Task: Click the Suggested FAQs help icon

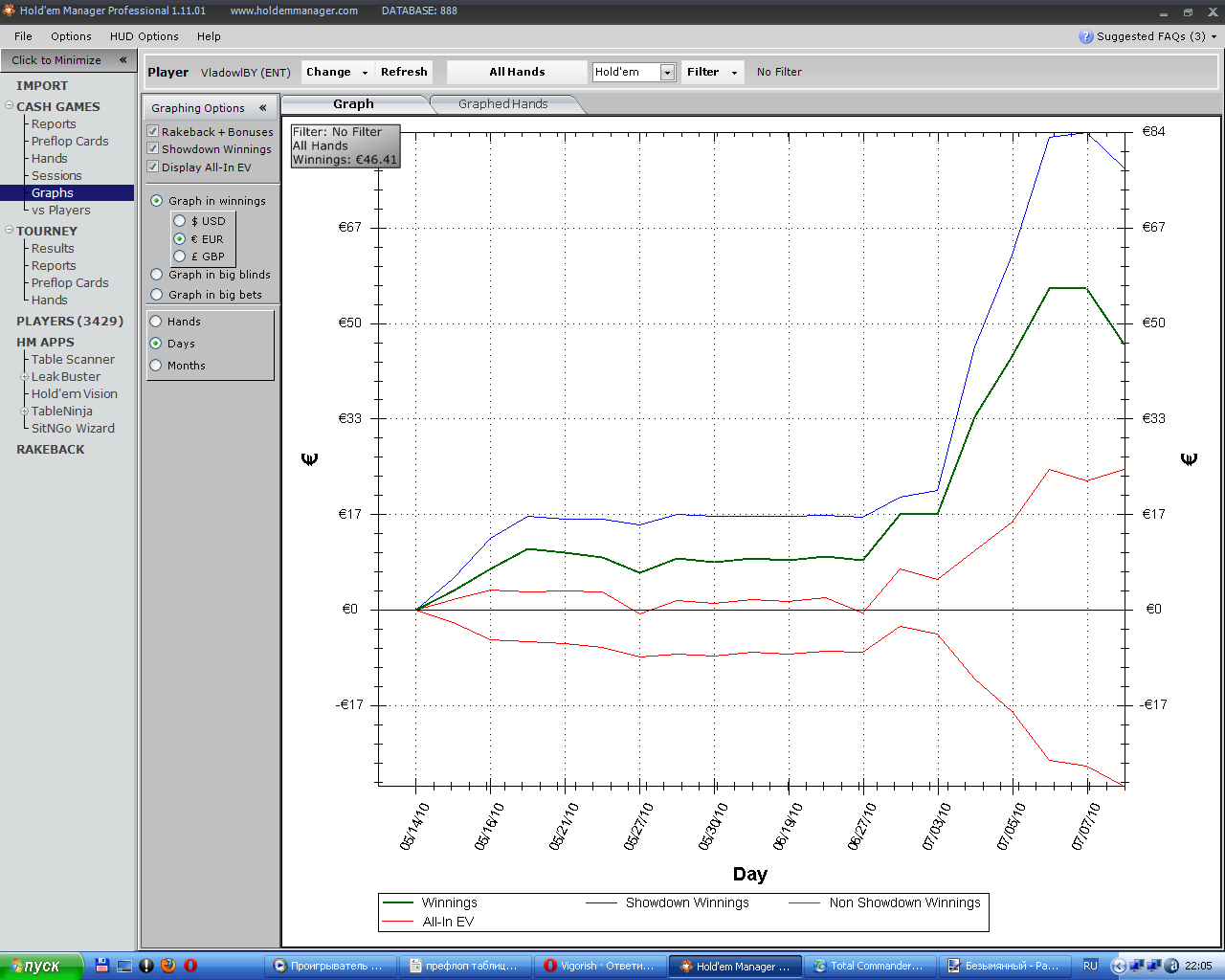Action: (1085, 36)
